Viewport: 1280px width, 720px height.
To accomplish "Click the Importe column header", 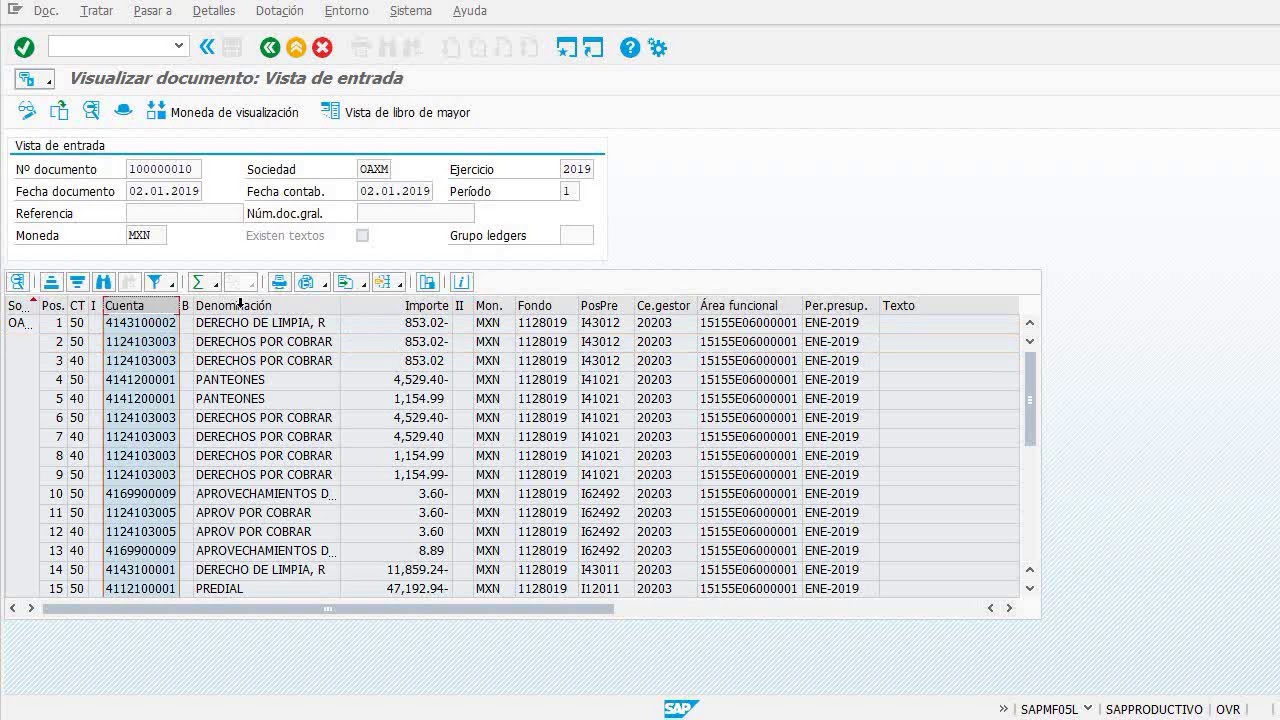I will click(396, 305).
